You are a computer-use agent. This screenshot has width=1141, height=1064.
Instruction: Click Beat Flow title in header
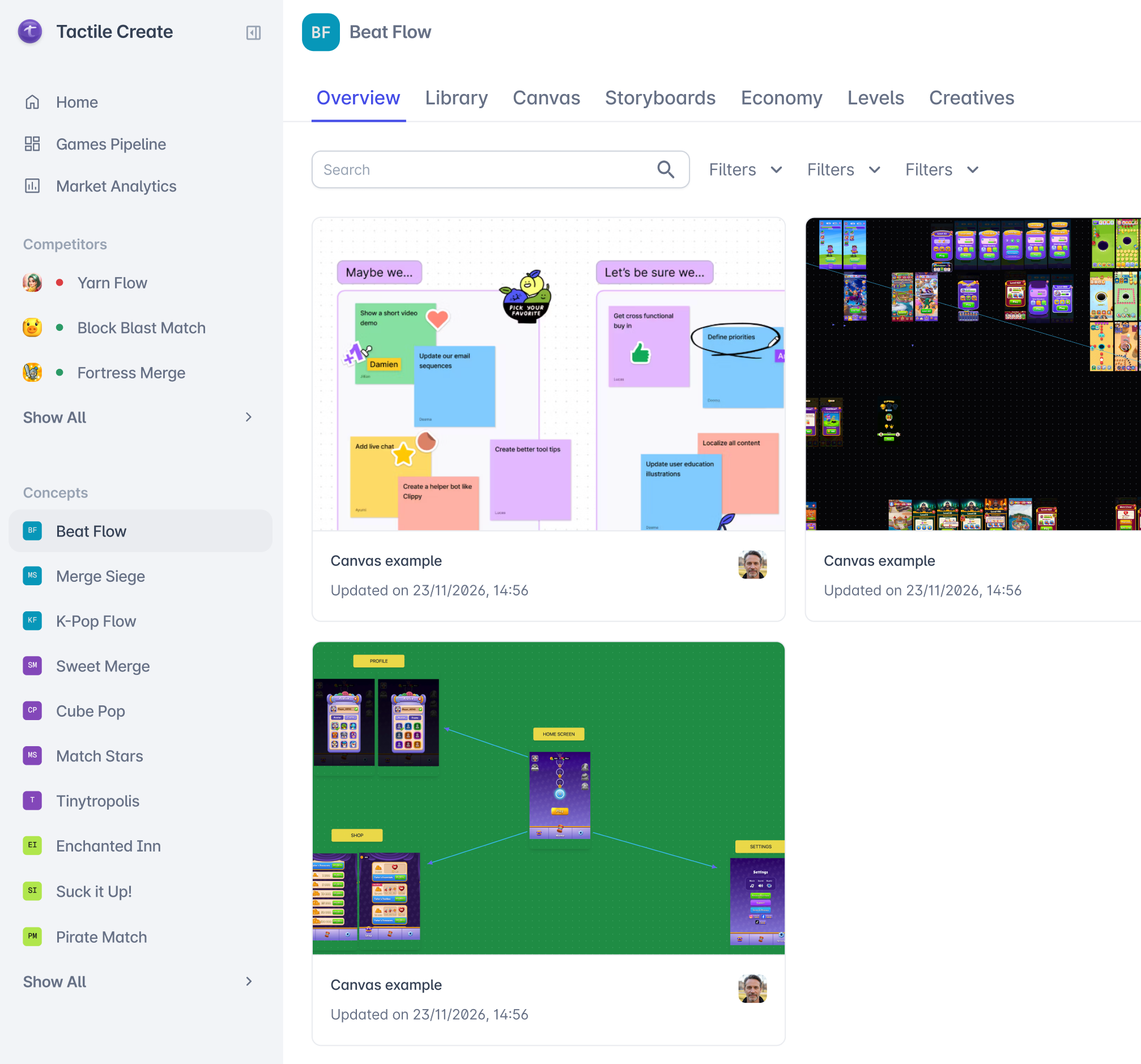(390, 32)
